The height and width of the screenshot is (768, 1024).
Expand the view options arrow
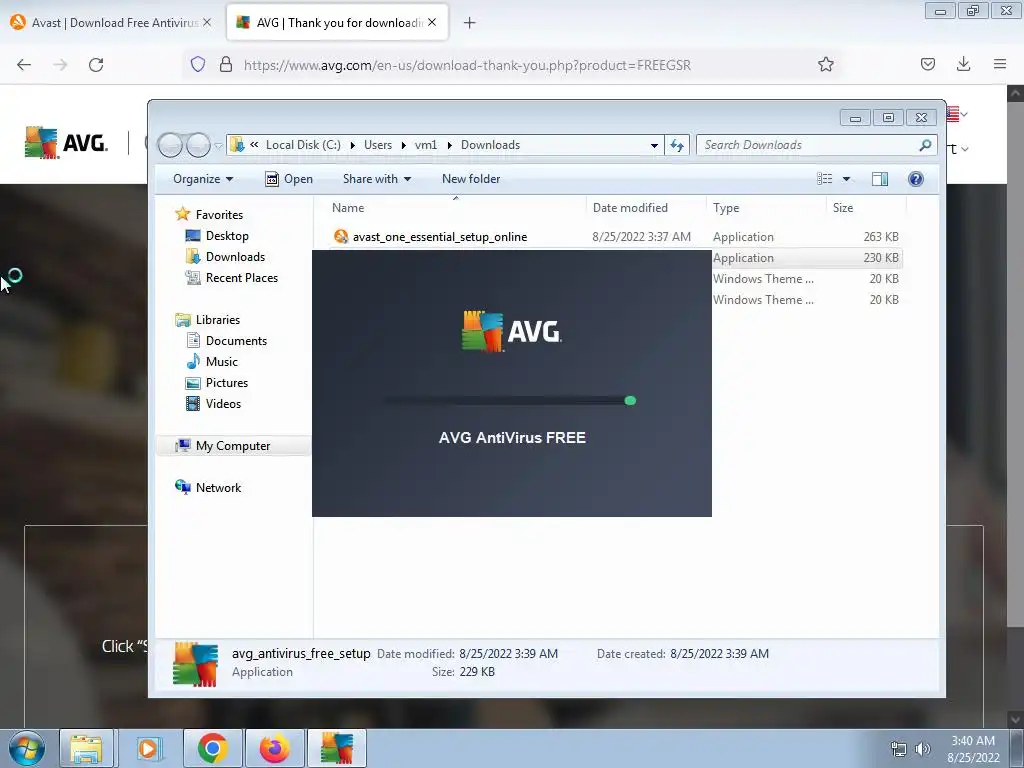[x=846, y=179]
